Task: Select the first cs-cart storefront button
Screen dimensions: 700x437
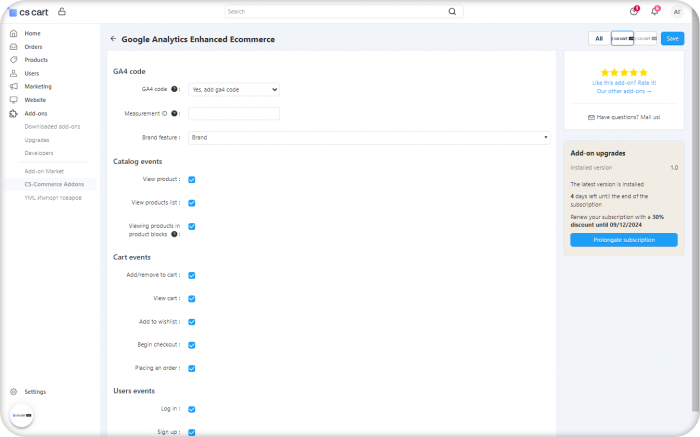Action: click(622, 38)
